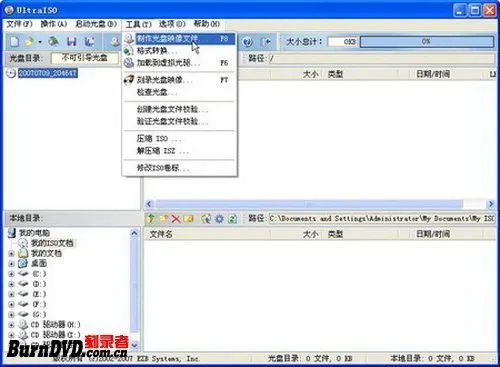Choose 检查光盘 menu entry
The height and width of the screenshot is (367, 500).
[x=180, y=92]
